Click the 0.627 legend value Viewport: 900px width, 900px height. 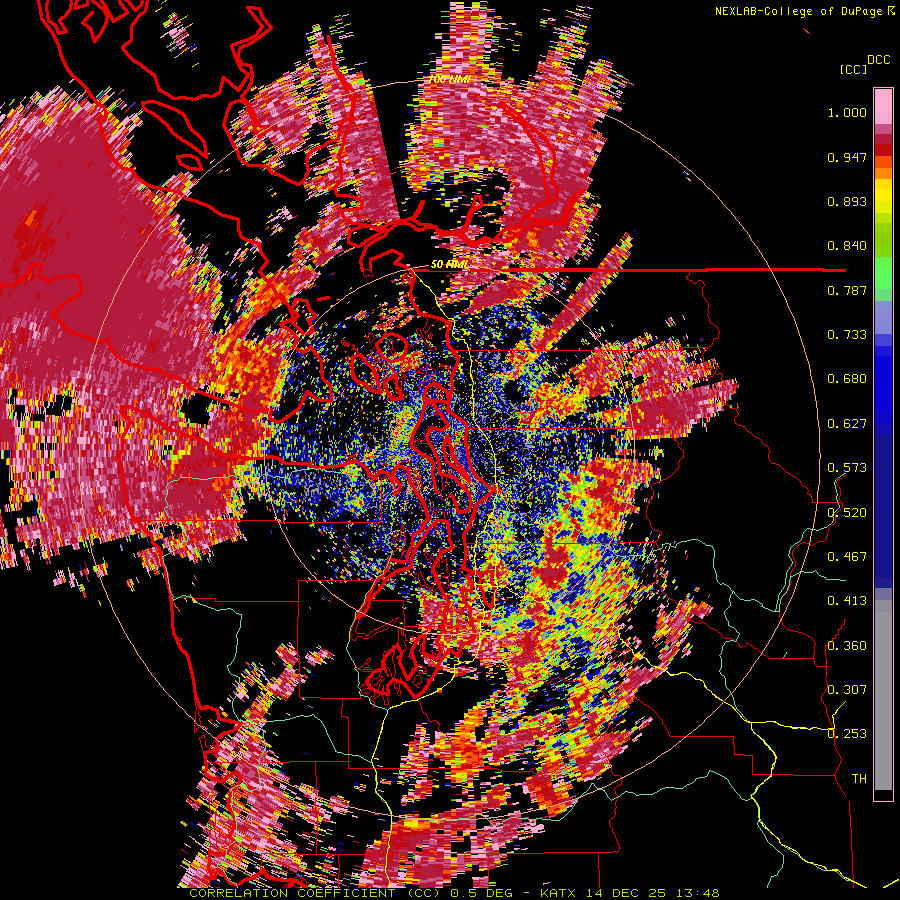click(x=847, y=424)
